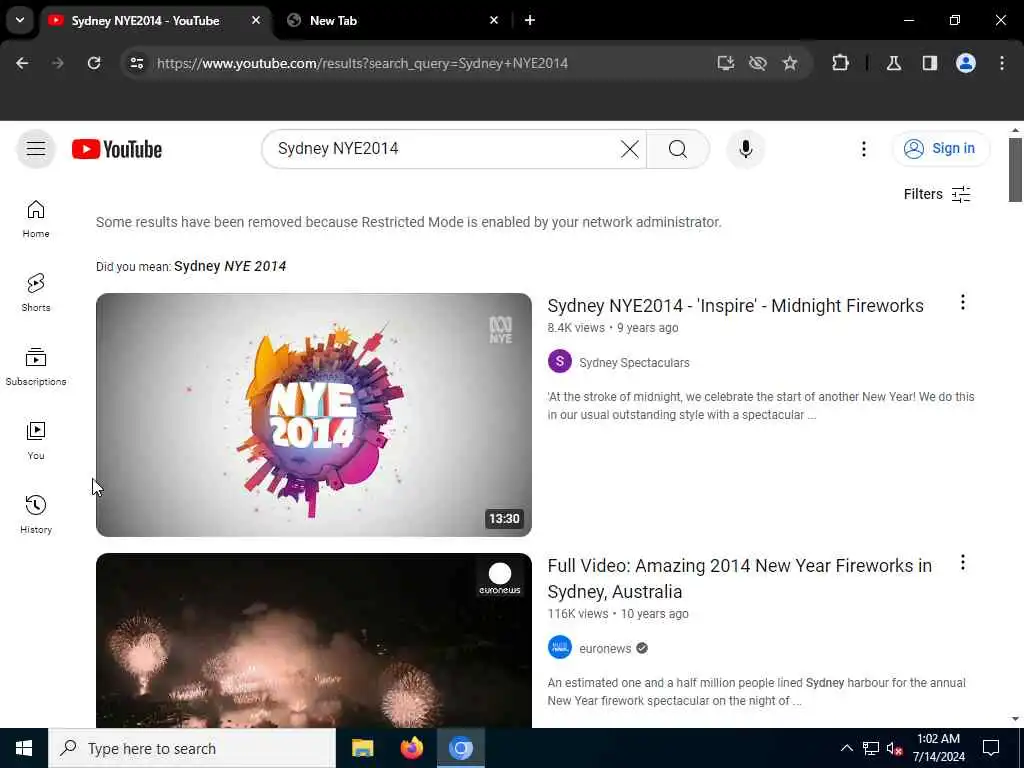Open the YouTube hamburger guide menu
The width and height of the screenshot is (1024, 768).
(36, 149)
